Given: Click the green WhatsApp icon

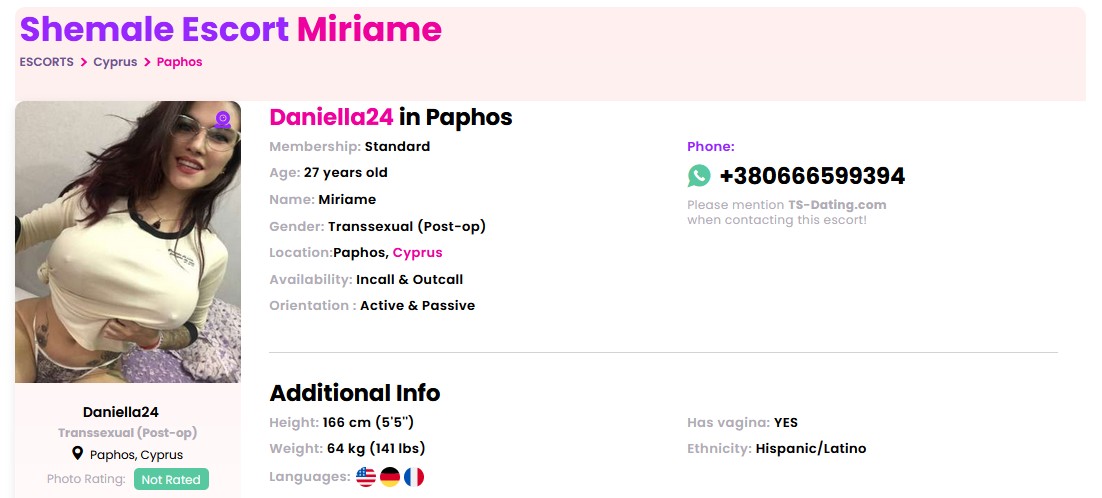Looking at the screenshot, I should point(699,176).
